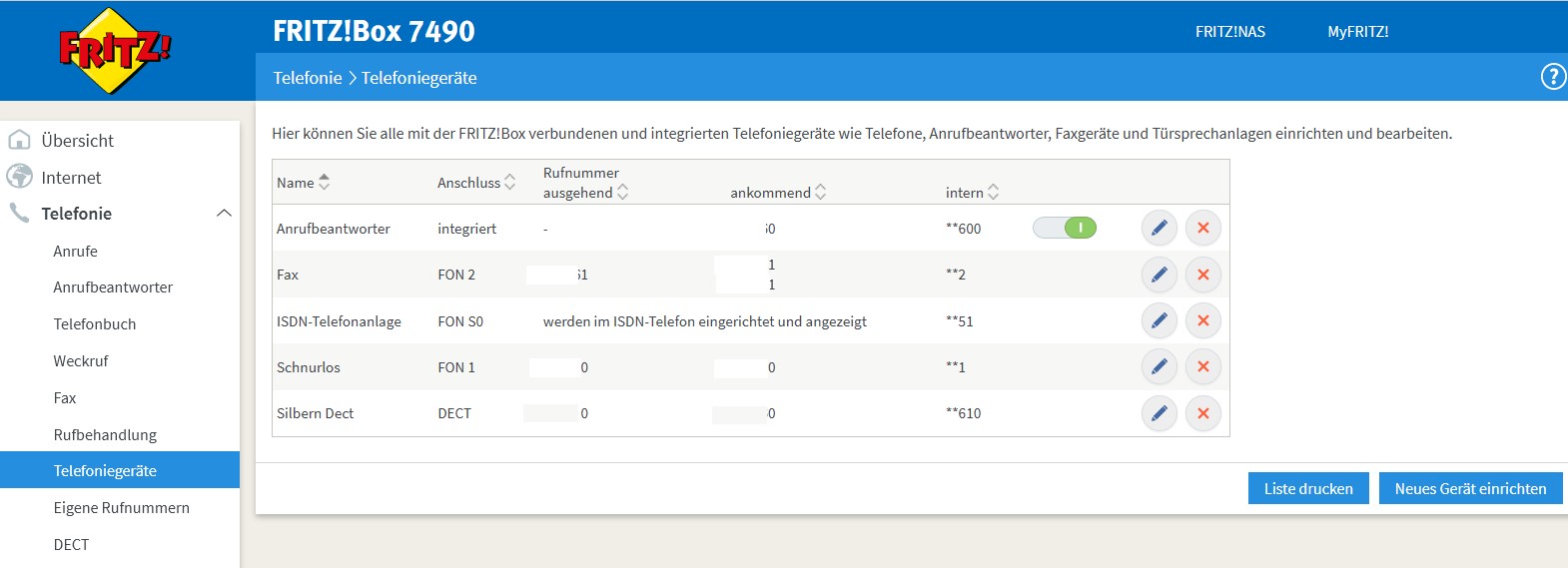The width and height of the screenshot is (1568, 568).
Task: Collapse the Telefonie menu chevron
Action: 224,213
